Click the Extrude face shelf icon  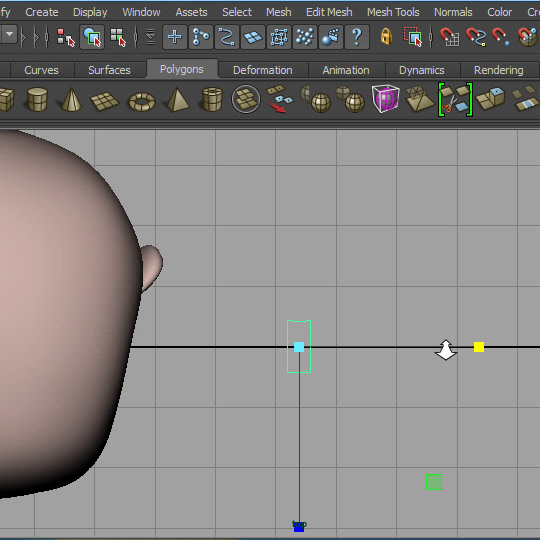pyautogui.click(x=490, y=99)
